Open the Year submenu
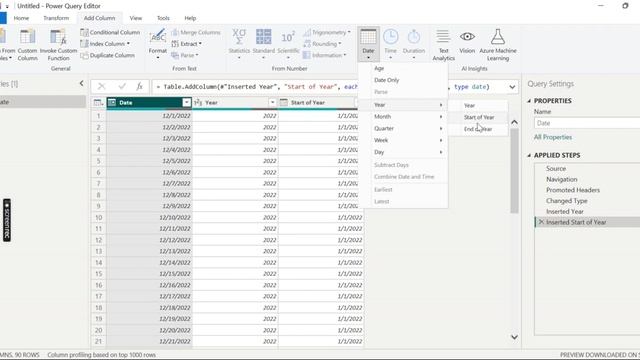The width and height of the screenshot is (640, 360). point(403,105)
